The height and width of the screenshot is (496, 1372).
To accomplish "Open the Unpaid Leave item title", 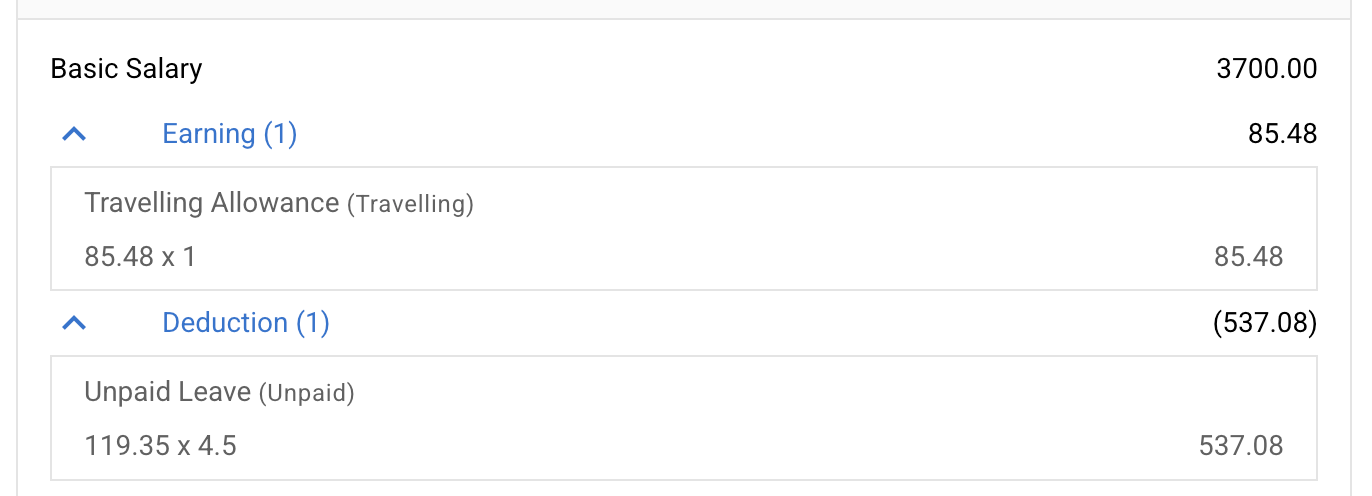I will [167, 392].
